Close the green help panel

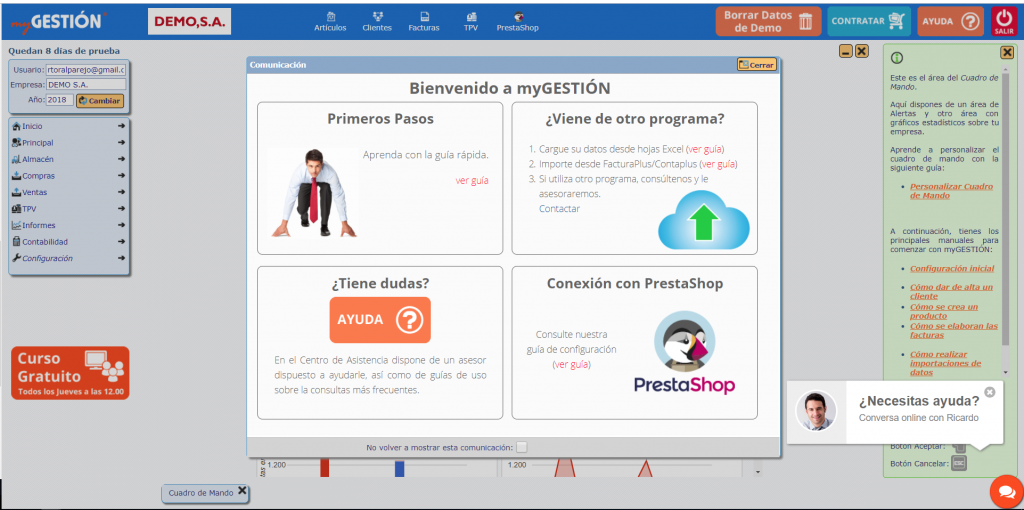click(1007, 52)
